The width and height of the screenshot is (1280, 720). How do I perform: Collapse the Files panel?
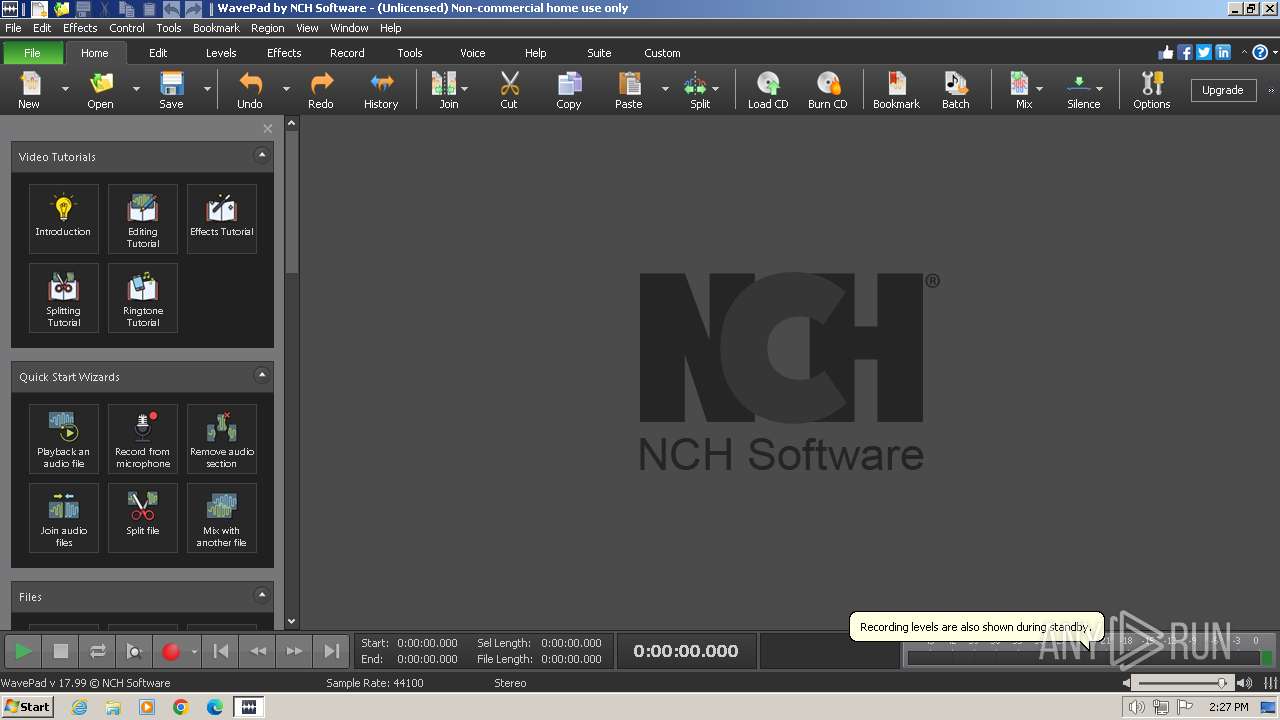point(262,595)
